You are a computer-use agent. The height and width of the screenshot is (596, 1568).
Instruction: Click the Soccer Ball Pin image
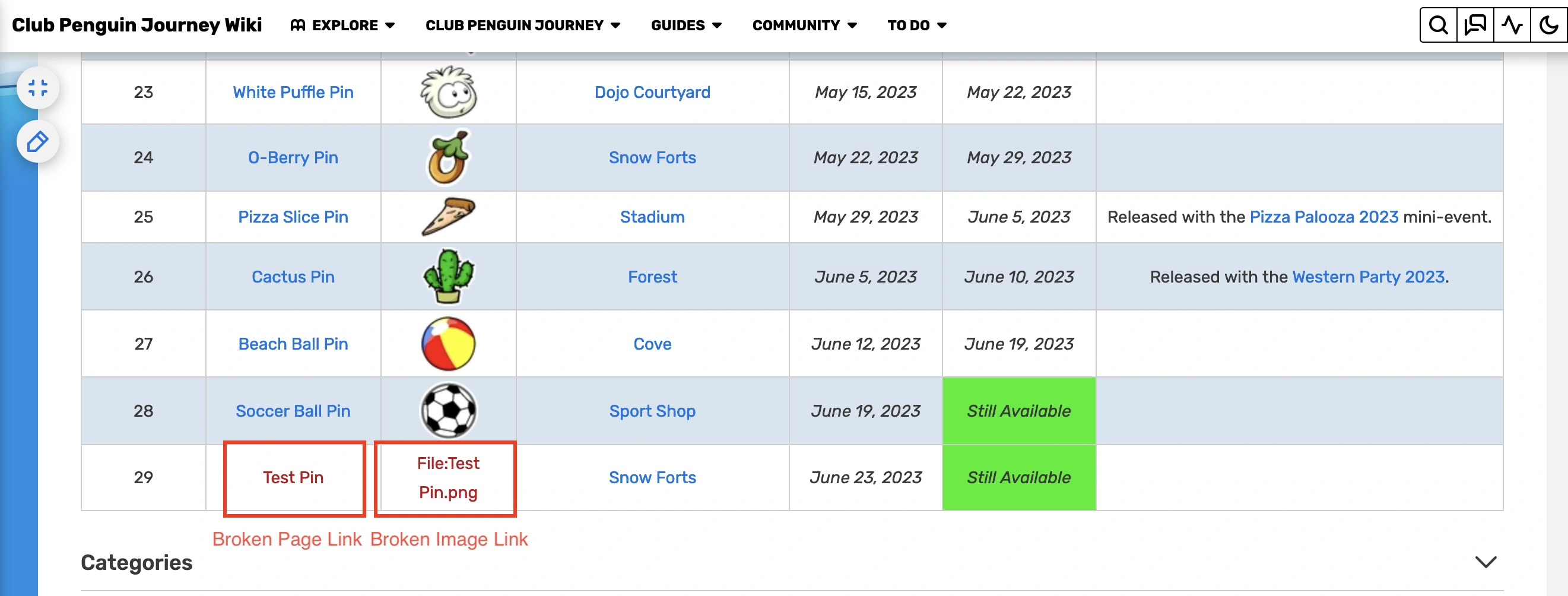(449, 411)
